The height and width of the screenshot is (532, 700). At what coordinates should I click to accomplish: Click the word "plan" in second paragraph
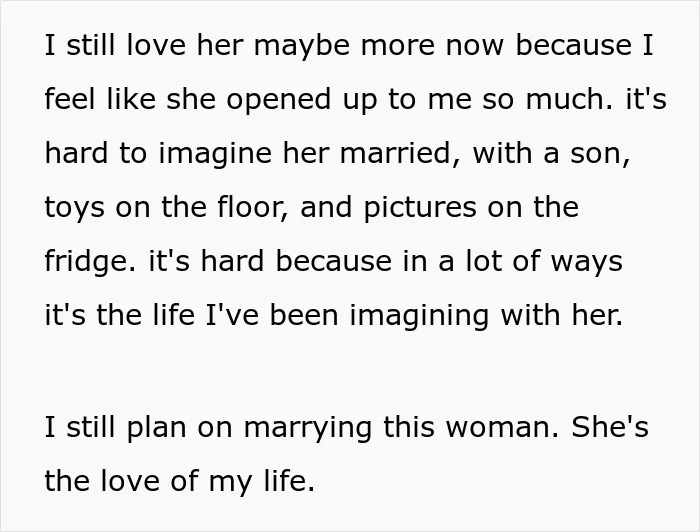click(x=157, y=428)
